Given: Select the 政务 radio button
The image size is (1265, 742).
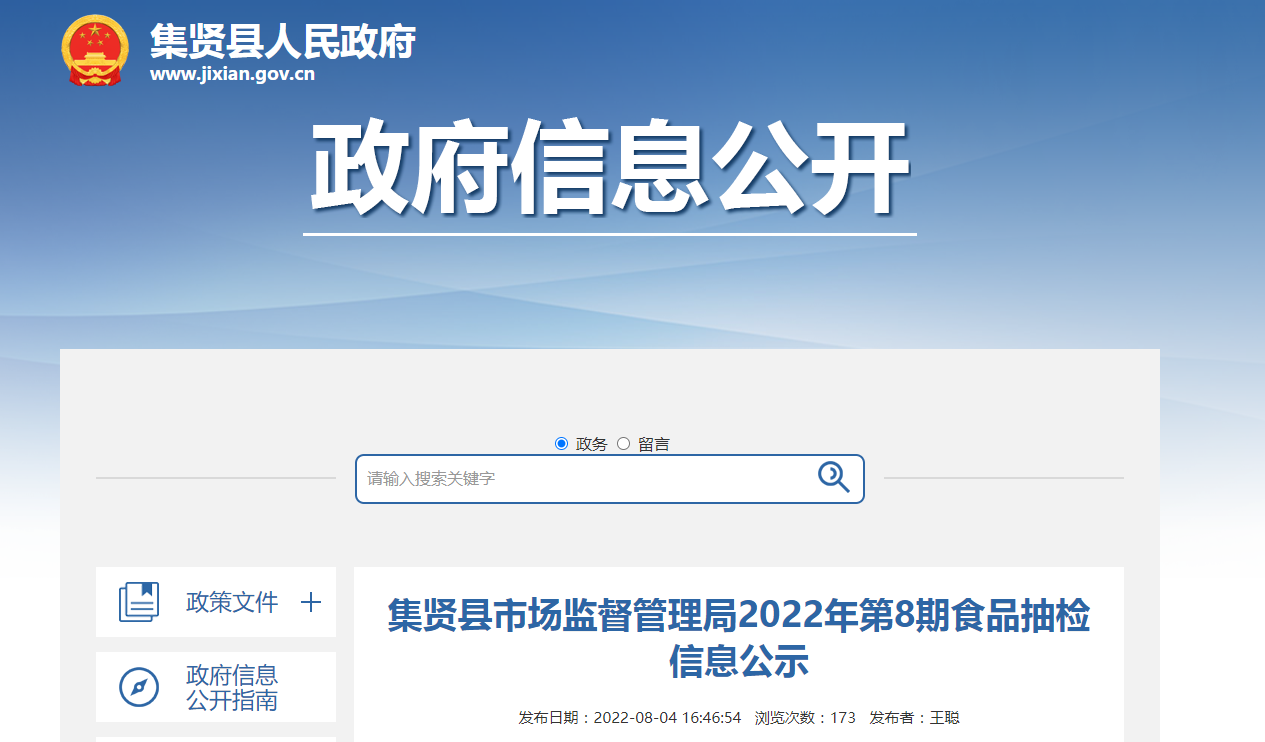Looking at the screenshot, I should pyautogui.click(x=561, y=444).
